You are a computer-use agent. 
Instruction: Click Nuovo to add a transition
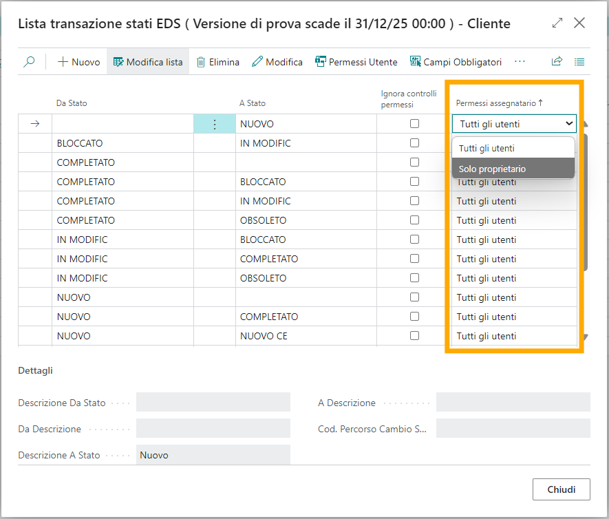tap(78, 62)
